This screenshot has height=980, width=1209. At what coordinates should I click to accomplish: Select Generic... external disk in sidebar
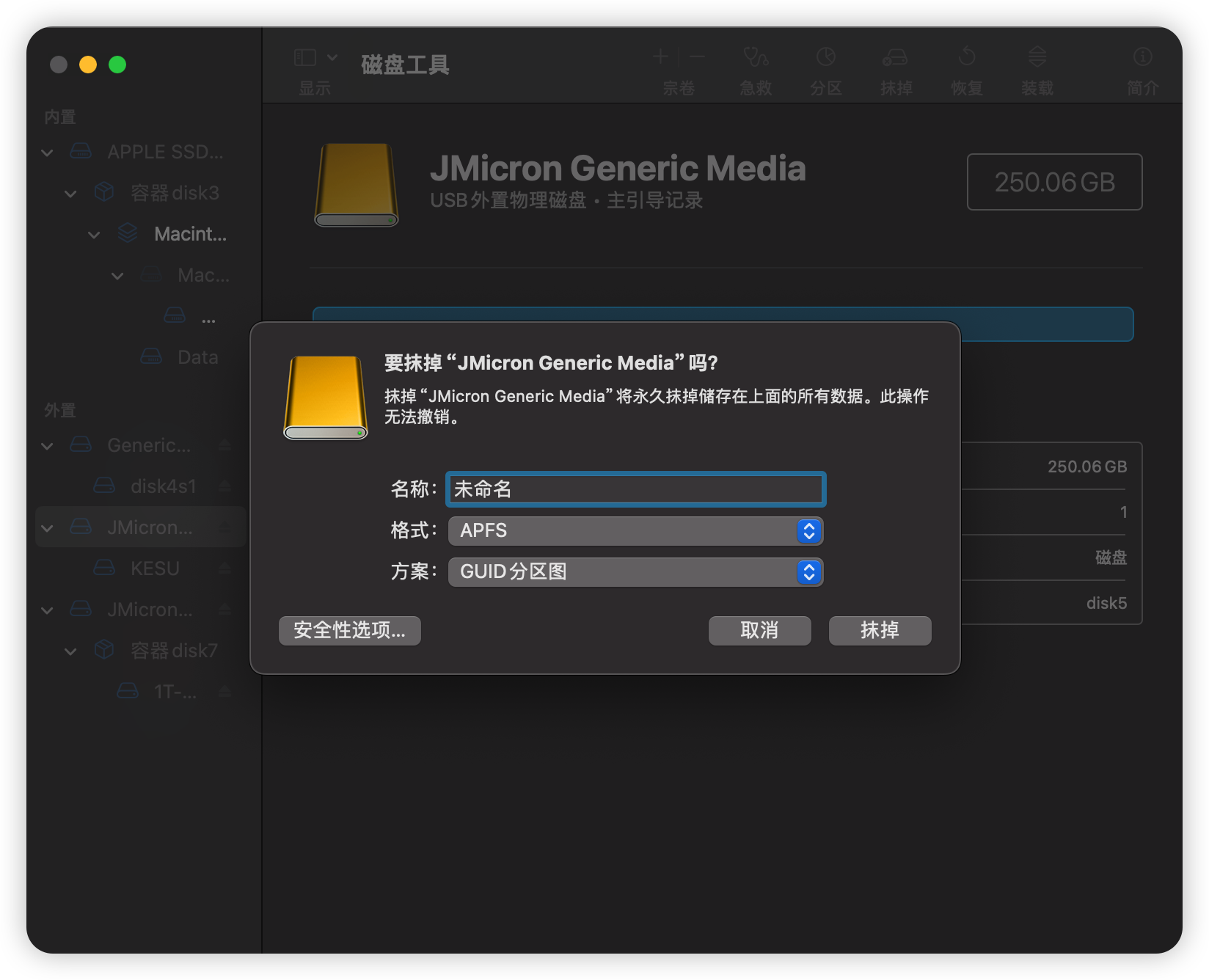(x=141, y=445)
